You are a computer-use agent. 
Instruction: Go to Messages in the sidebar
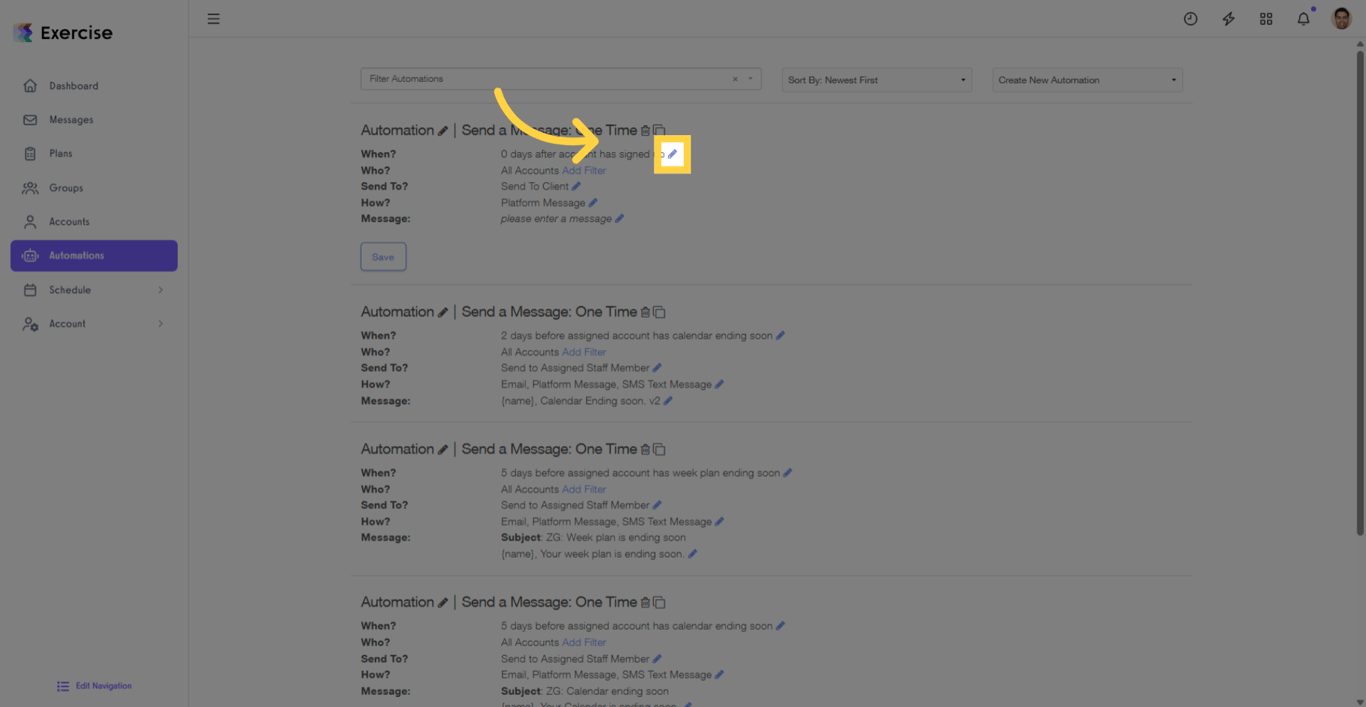tap(71, 120)
